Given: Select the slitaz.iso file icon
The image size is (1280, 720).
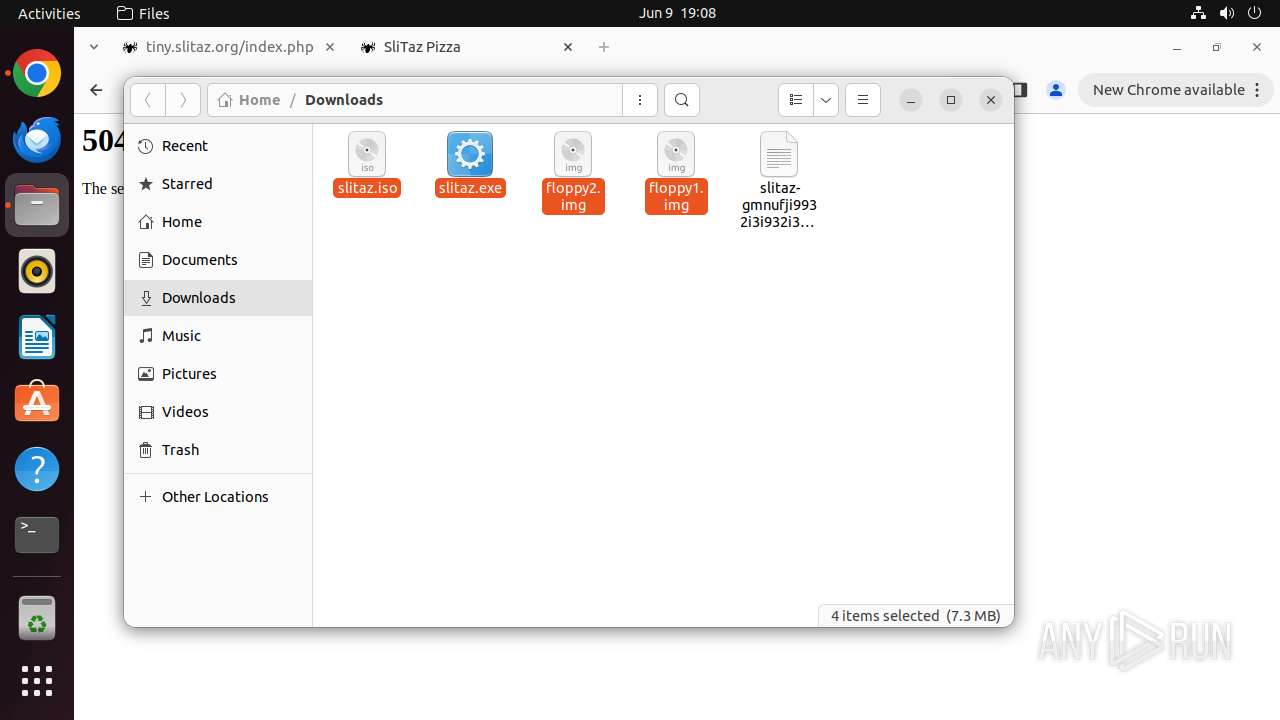Looking at the screenshot, I should tap(367, 154).
